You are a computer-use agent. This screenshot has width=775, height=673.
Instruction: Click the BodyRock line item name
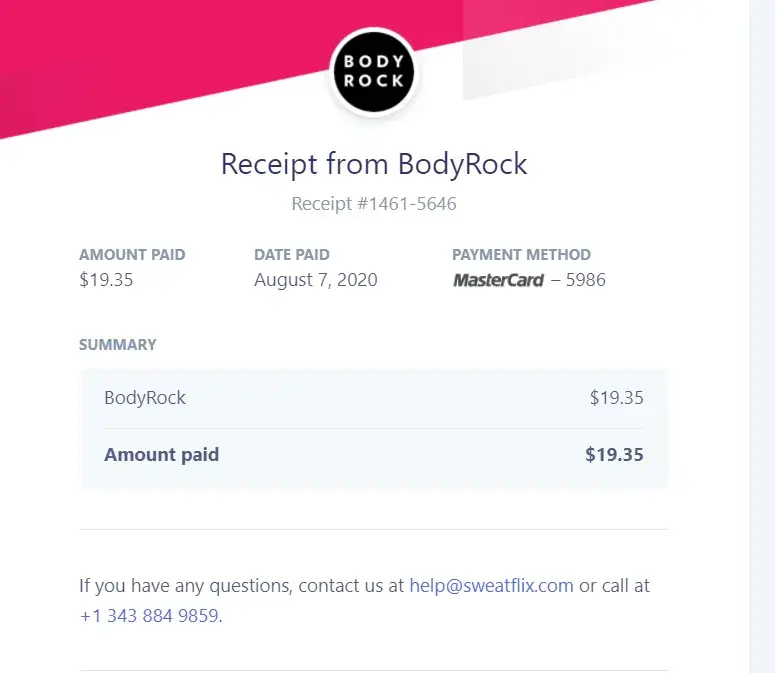click(x=145, y=398)
